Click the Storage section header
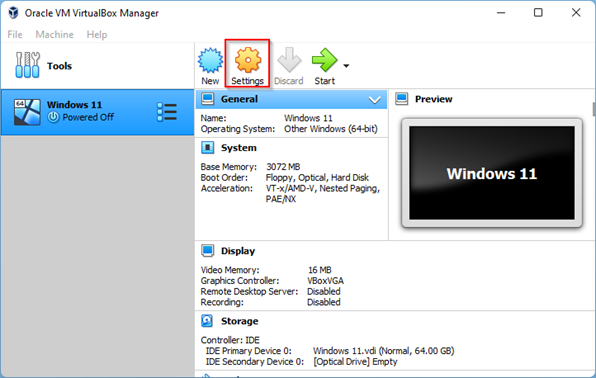Screen dimensions: 596x378 point(239,321)
